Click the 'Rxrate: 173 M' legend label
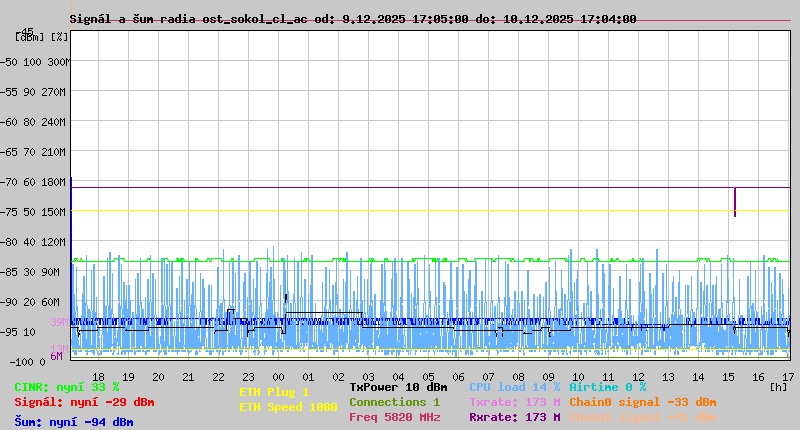Screen dimensions: 800x430 click(515, 417)
